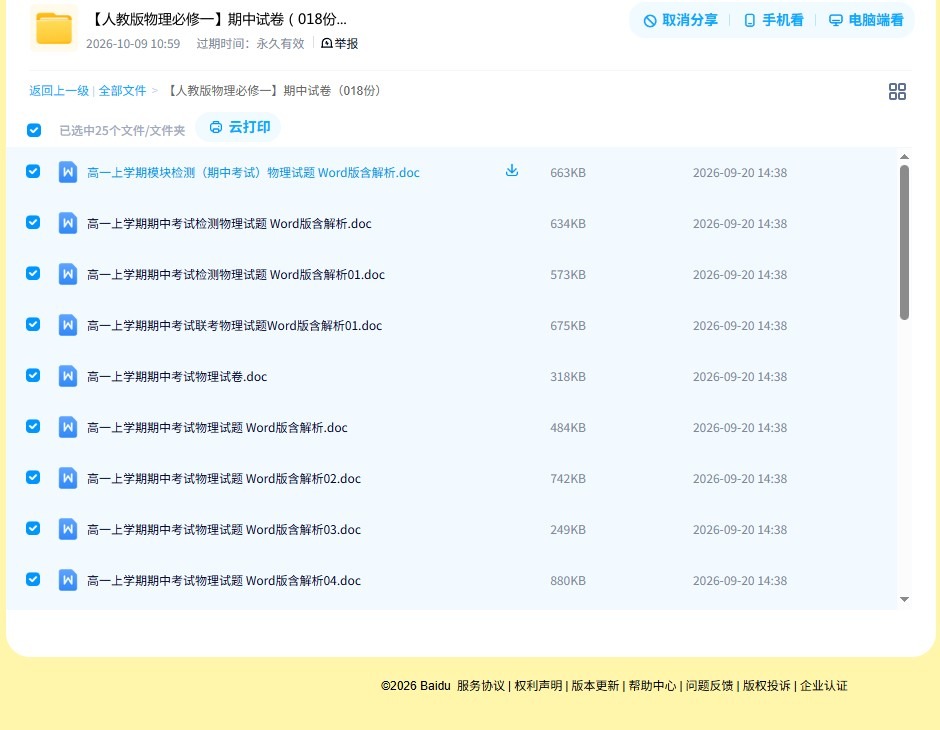Uncheck checkbox for 物理试卷.doc

point(33,375)
